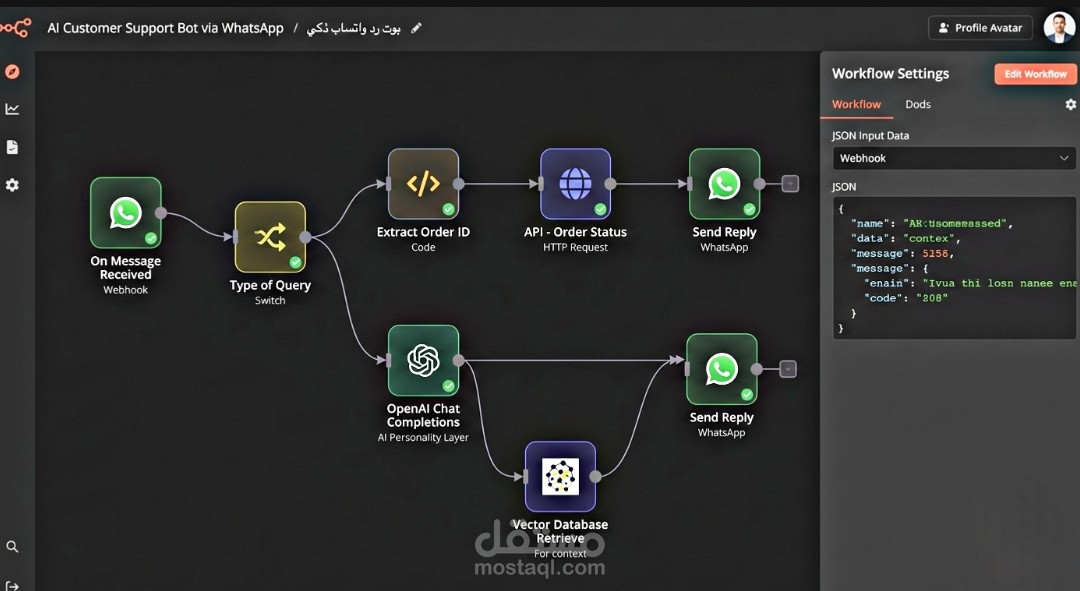Click the AI Personality Layer subtitle
1080x591 pixels.
(423, 437)
